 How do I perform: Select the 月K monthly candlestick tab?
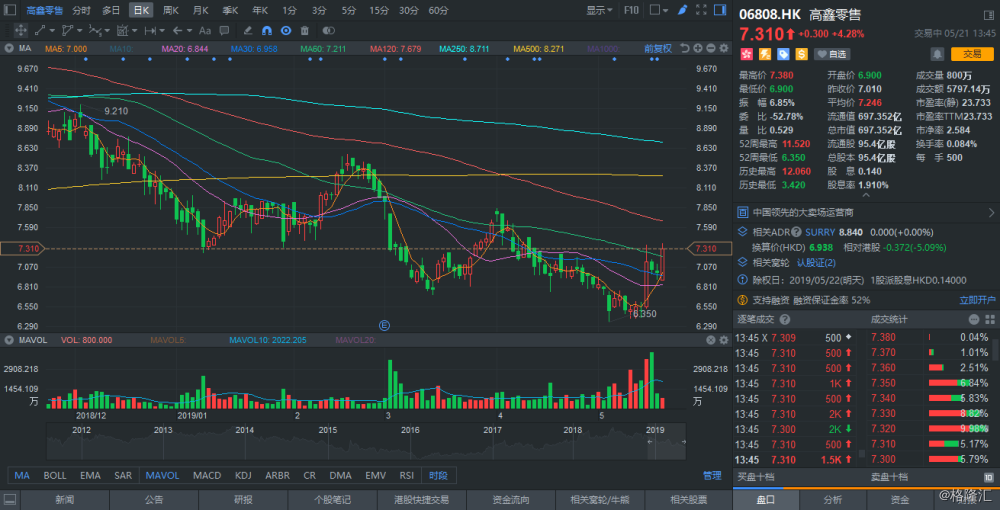200,10
